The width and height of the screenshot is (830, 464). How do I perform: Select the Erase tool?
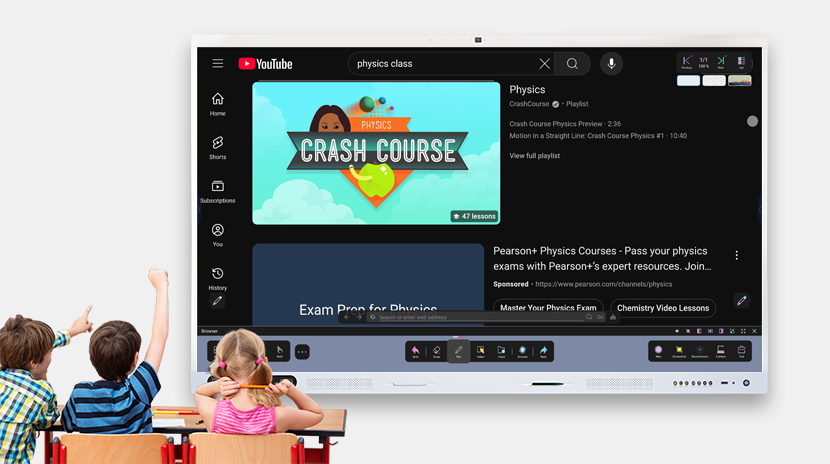click(x=437, y=351)
